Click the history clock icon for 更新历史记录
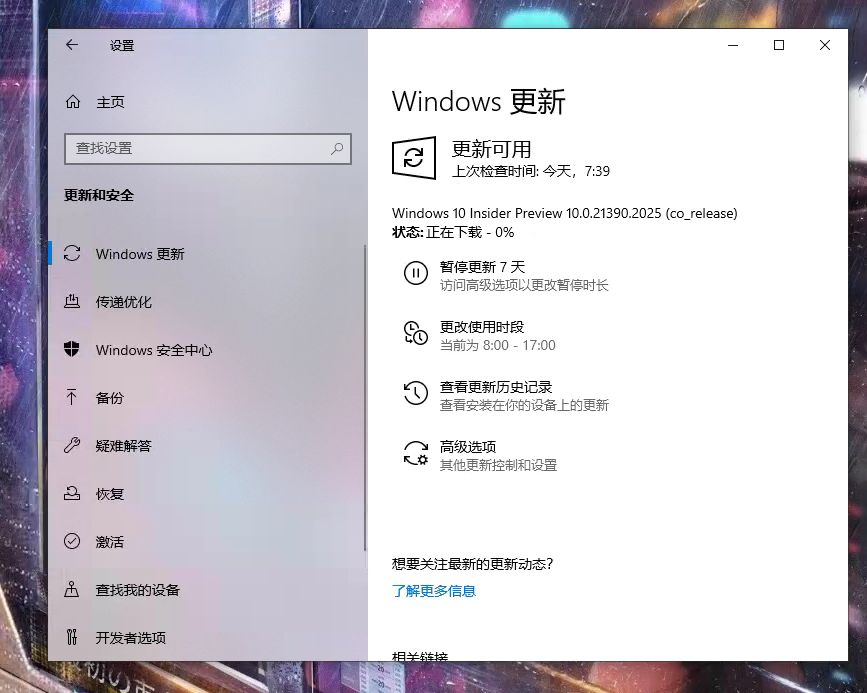 click(416, 393)
